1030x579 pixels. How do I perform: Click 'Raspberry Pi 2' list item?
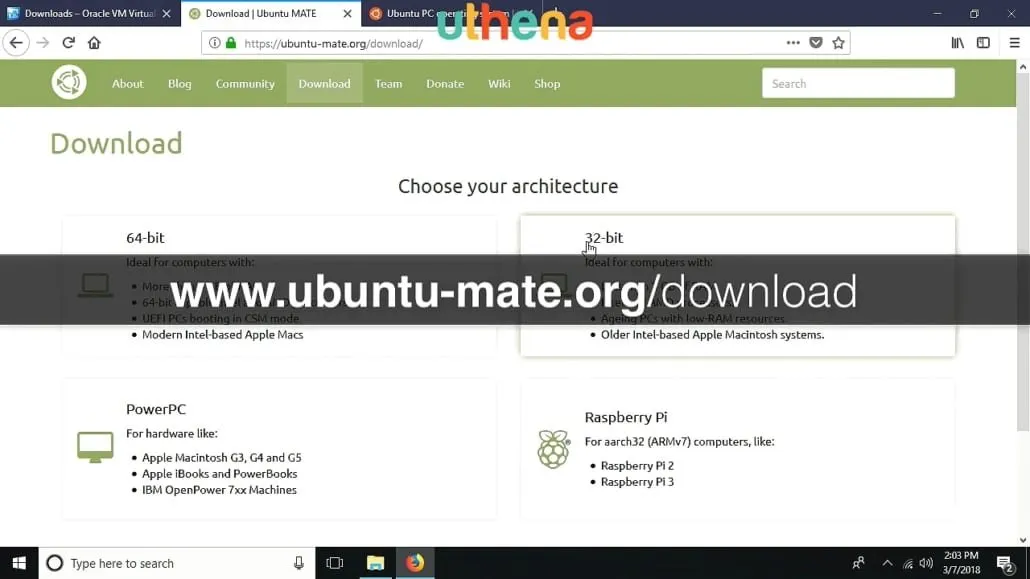tap(637, 465)
